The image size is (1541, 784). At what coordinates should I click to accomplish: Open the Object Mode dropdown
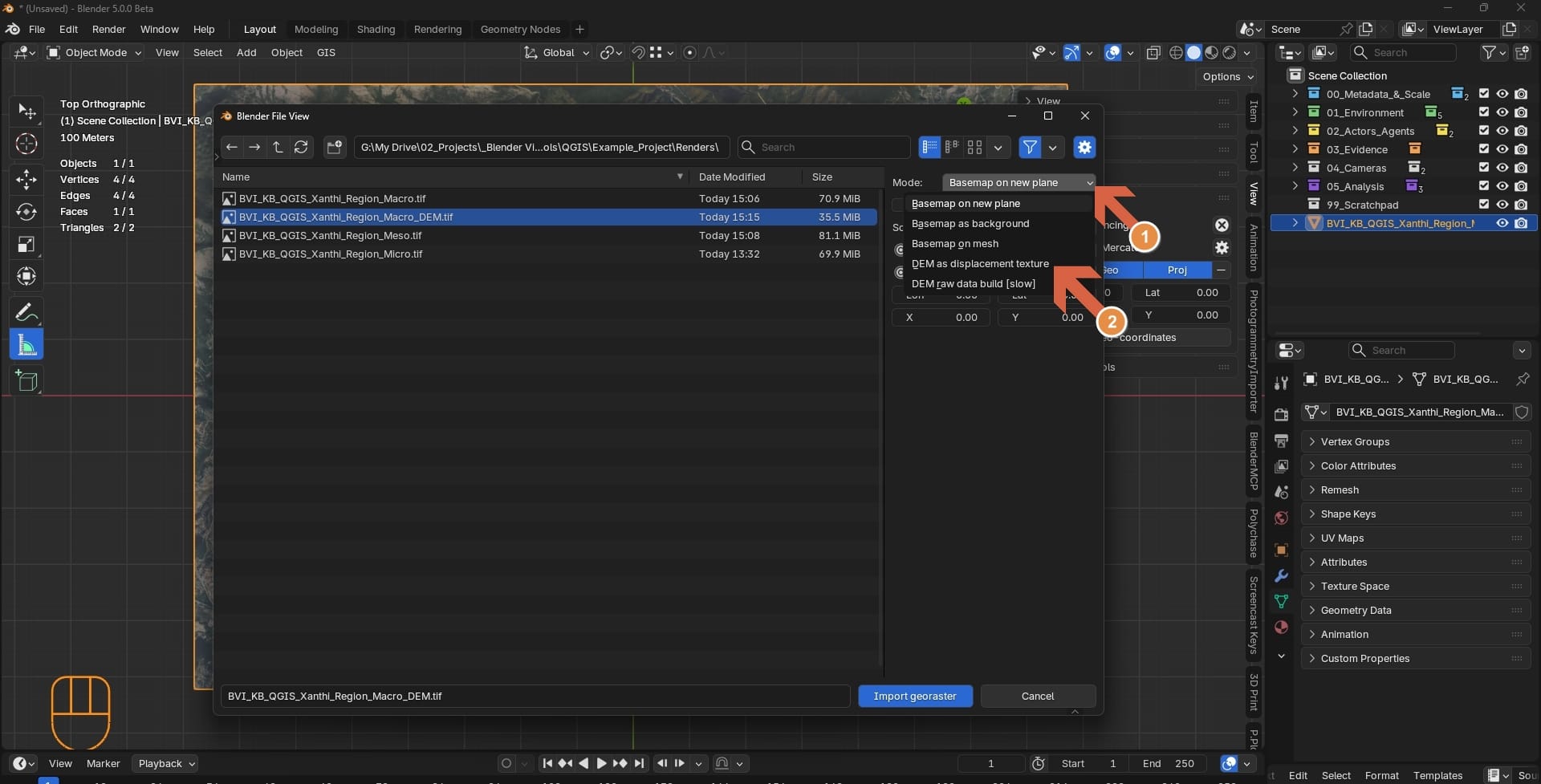pyautogui.click(x=95, y=52)
